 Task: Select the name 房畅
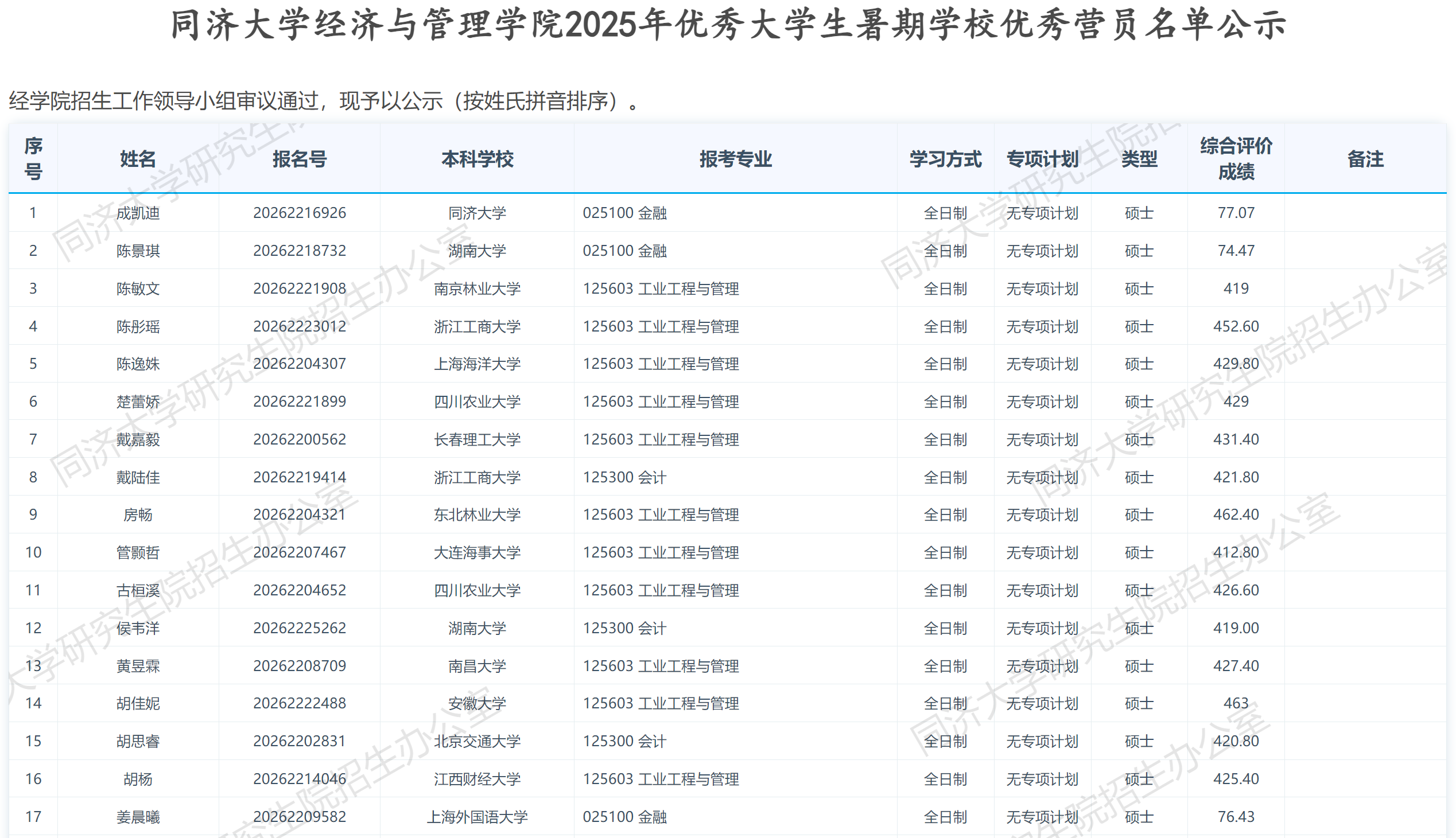coord(138,515)
